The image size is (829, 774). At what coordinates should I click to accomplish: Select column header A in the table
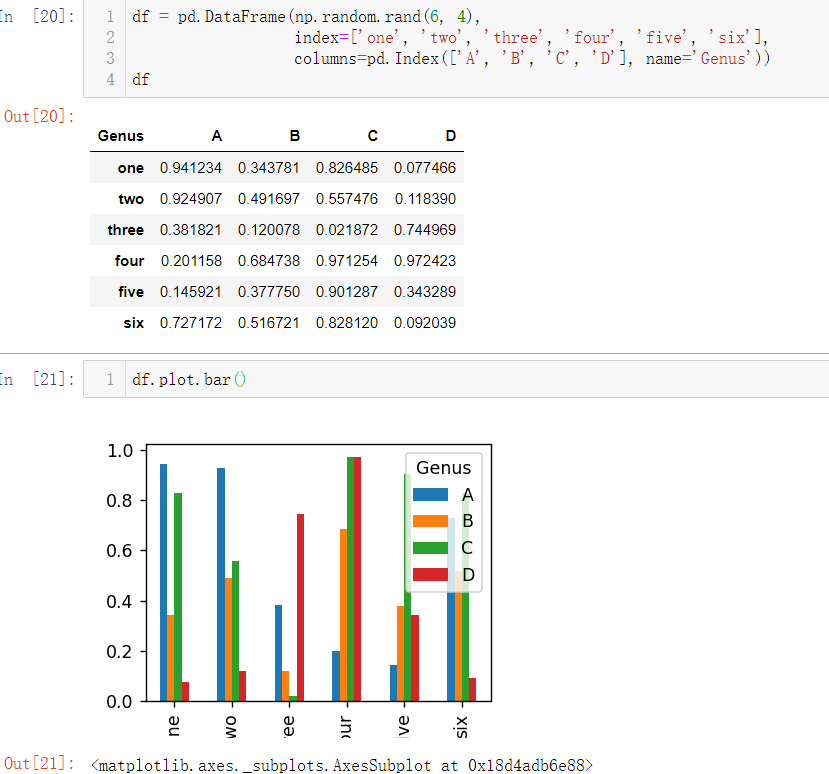pos(216,135)
